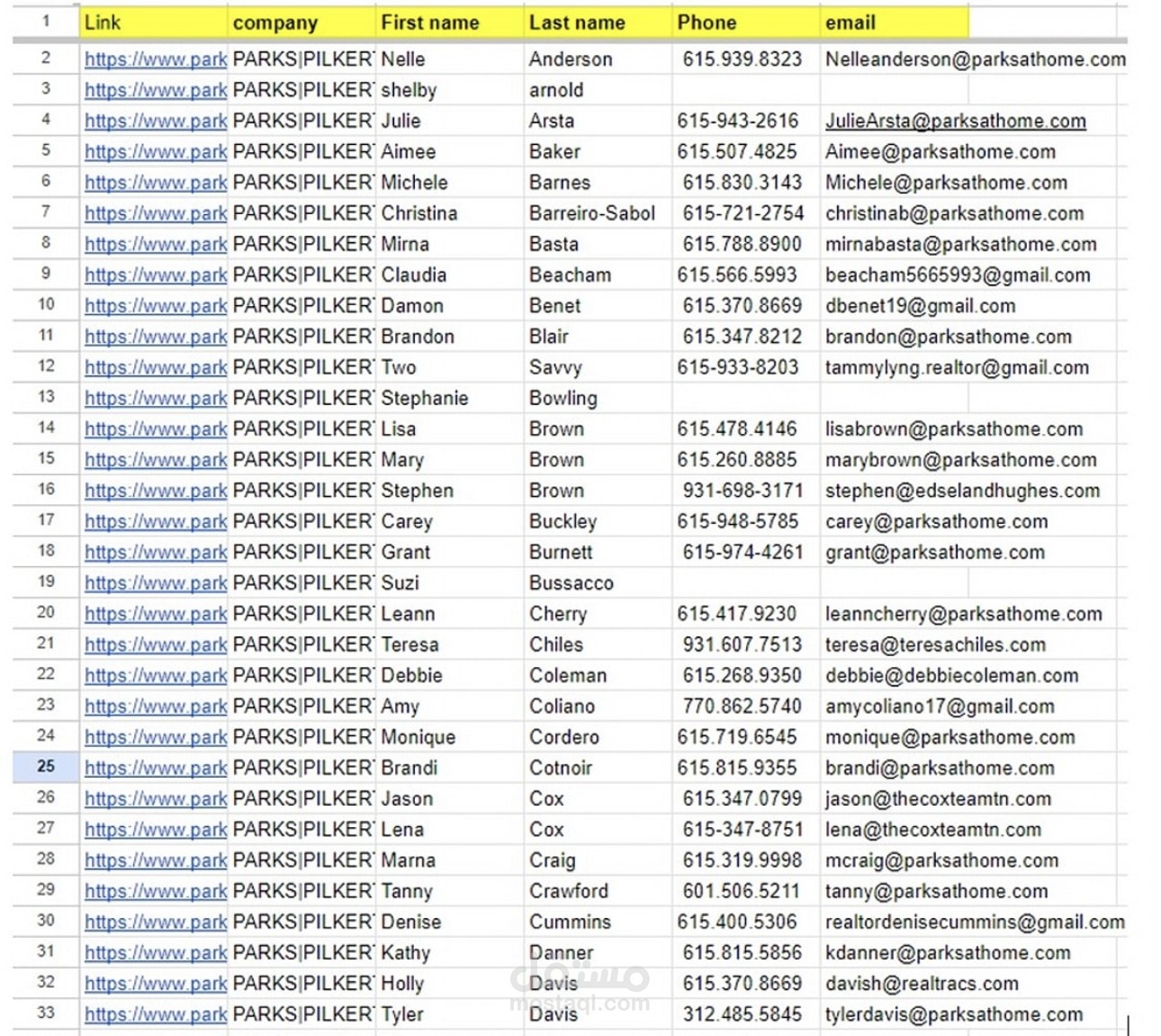
Task: Select row 12 by its row number
Action: 46,366
